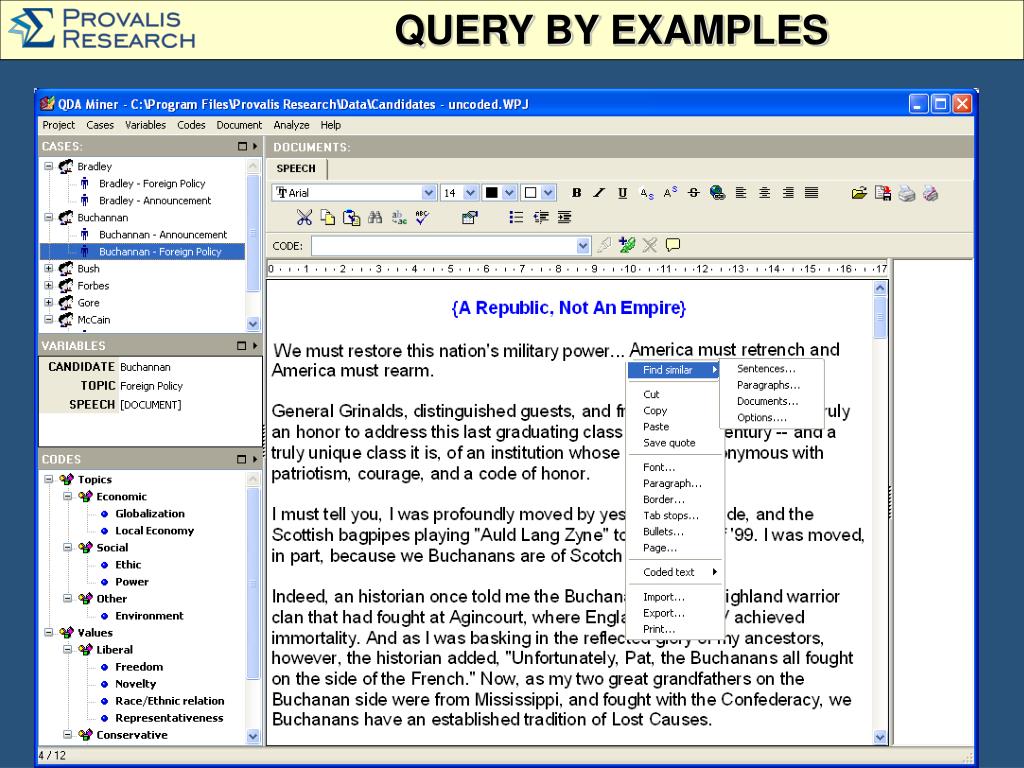Image resolution: width=1024 pixels, height=768 pixels.
Task: Collapse the Topics code category
Action: [x=48, y=479]
